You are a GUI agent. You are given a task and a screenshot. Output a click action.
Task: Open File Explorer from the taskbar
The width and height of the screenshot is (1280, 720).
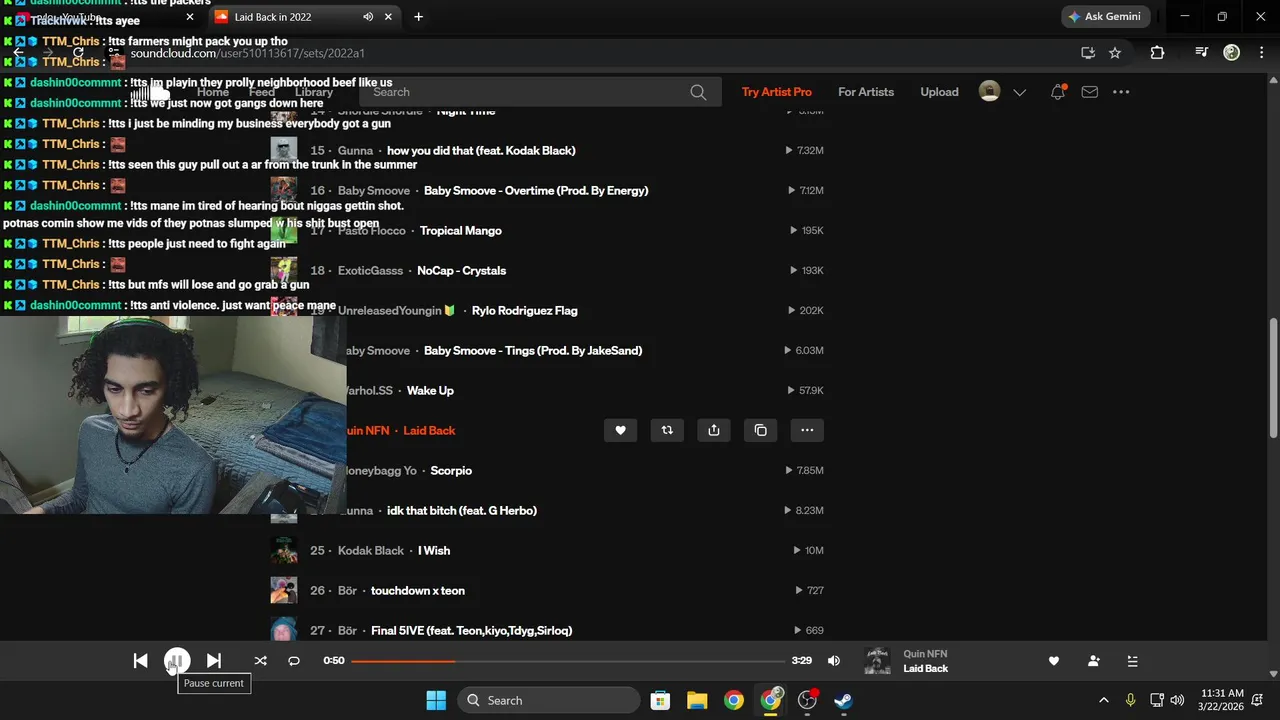[x=697, y=700]
